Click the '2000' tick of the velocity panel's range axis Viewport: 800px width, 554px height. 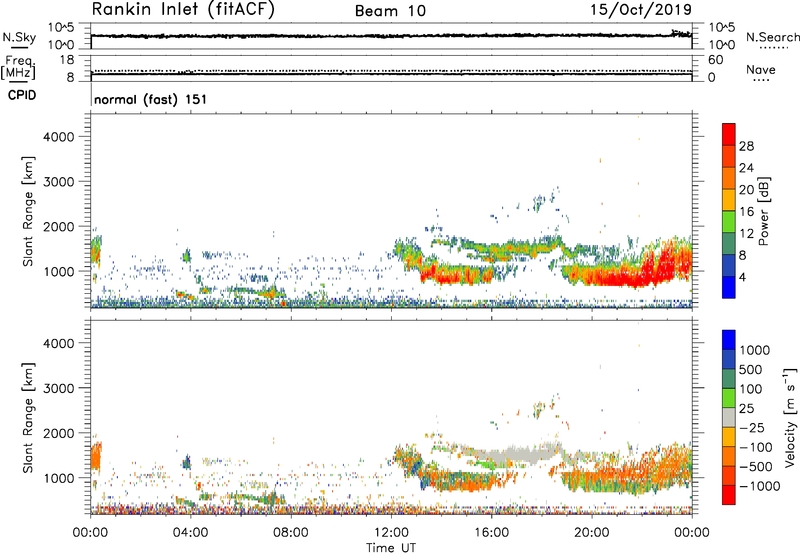click(x=59, y=433)
